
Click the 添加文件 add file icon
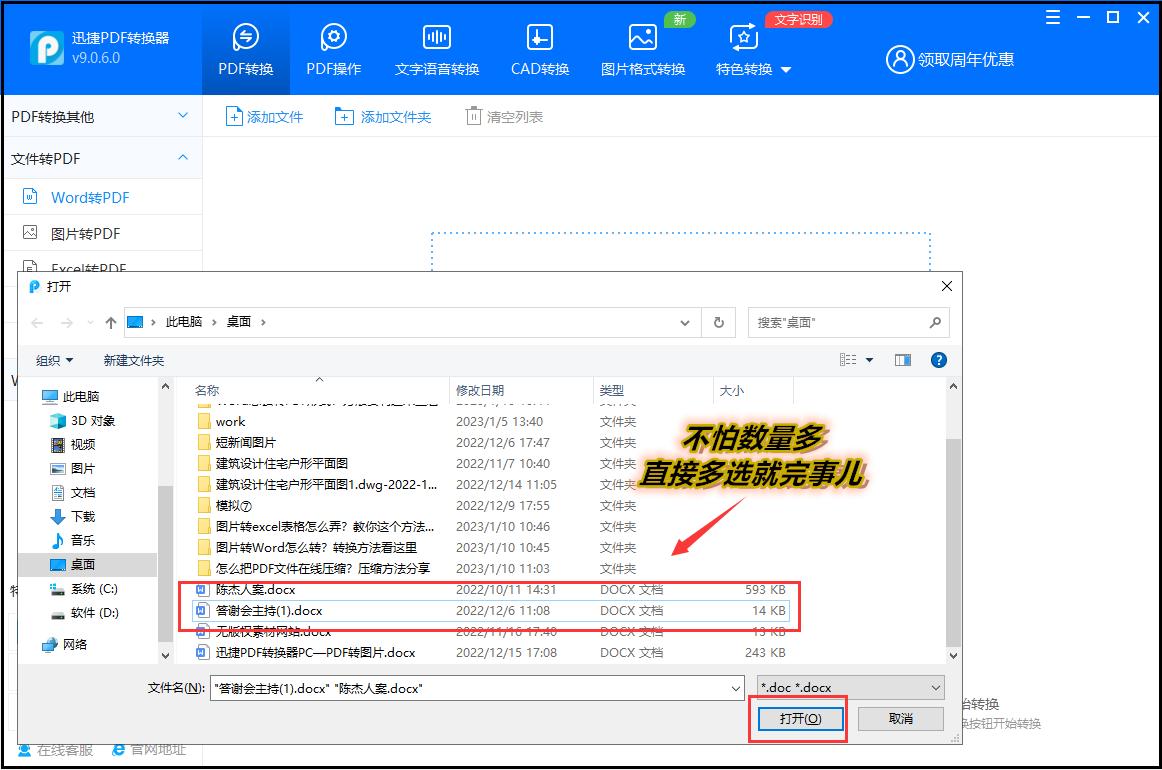[234, 116]
